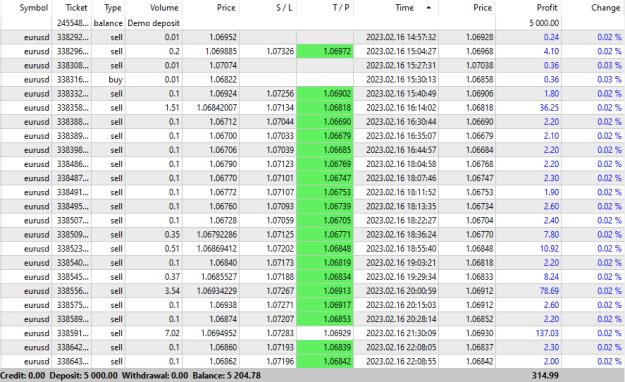Click close price 1.06858
The image size is (625, 382).
click(480, 80)
